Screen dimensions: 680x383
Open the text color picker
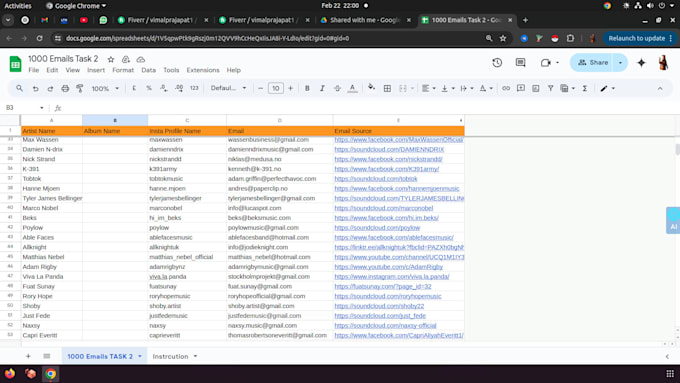(x=353, y=88)
